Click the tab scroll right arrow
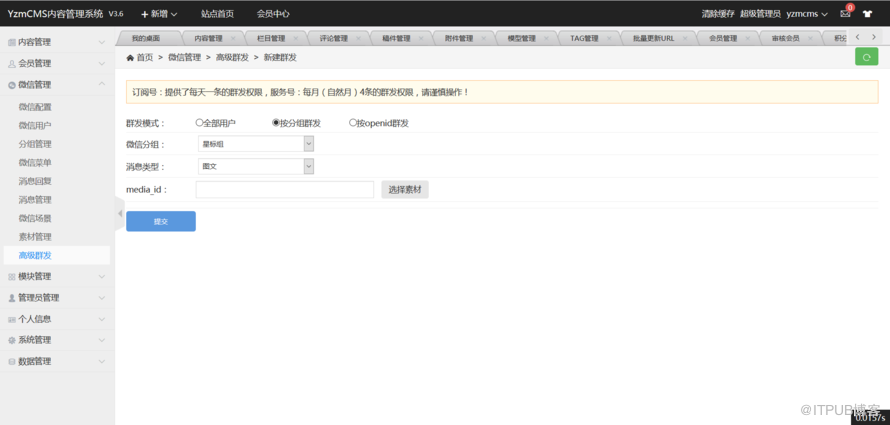The width and height of the screenshot is (890, 425). [874, 37]
